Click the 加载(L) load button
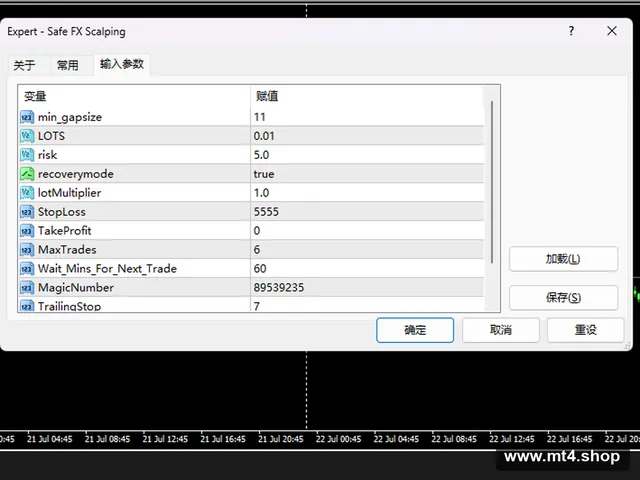 [563, 259]
